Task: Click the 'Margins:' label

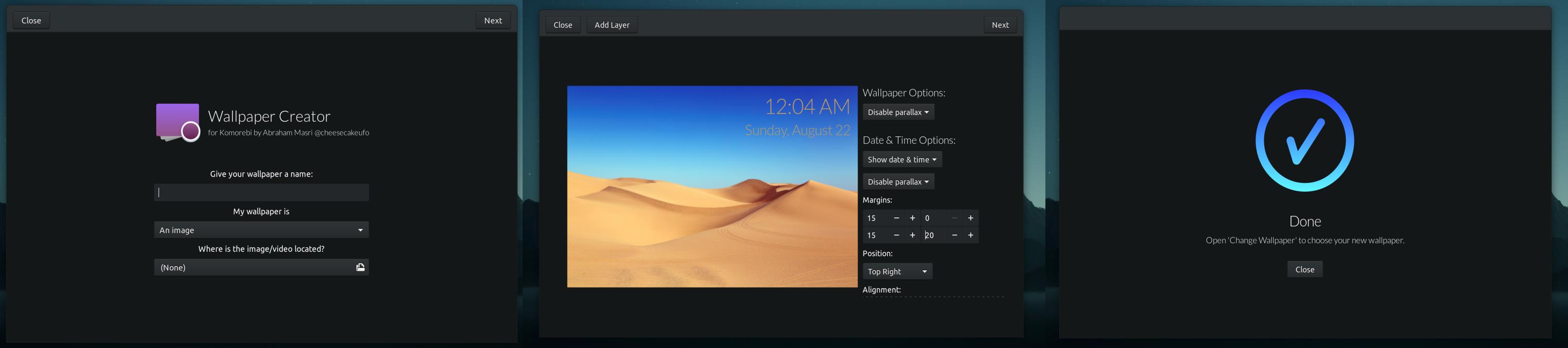Action: coord(877,200)
